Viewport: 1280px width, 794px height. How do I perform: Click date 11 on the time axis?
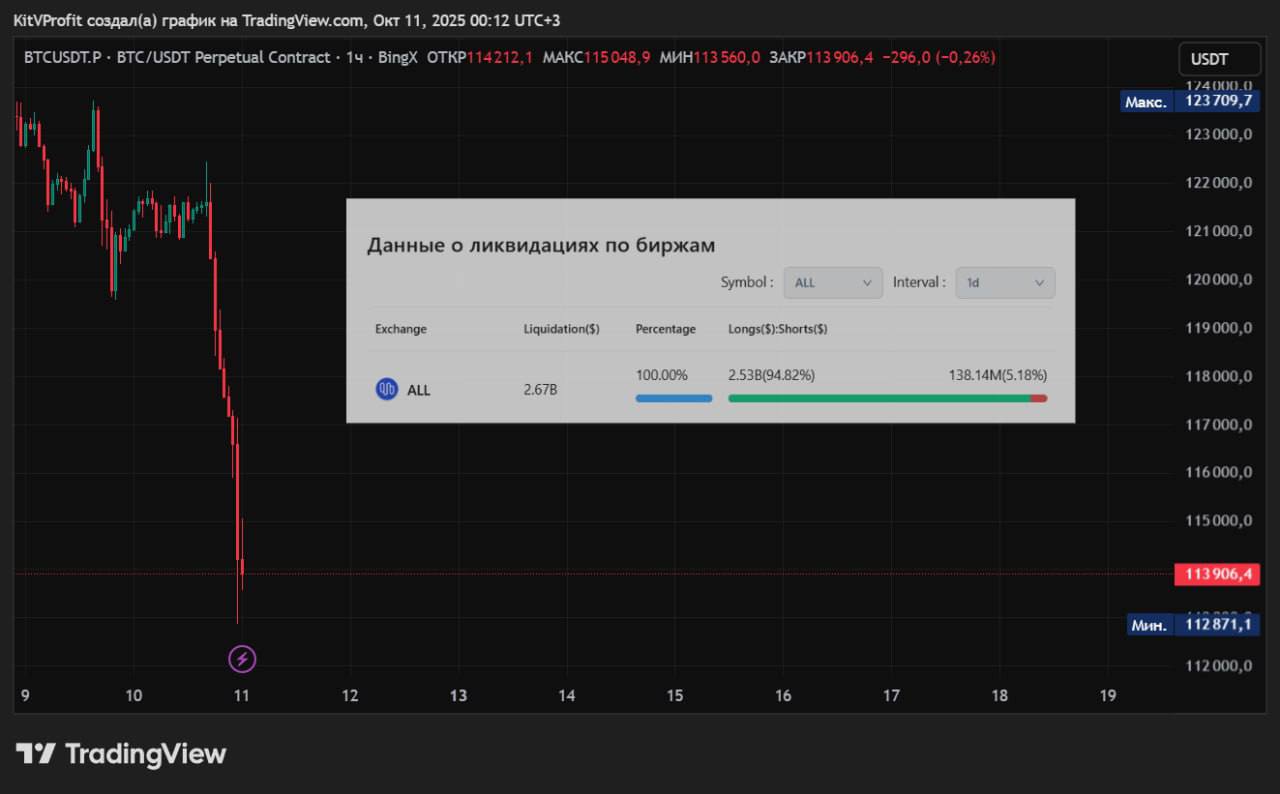click(241, 696)
